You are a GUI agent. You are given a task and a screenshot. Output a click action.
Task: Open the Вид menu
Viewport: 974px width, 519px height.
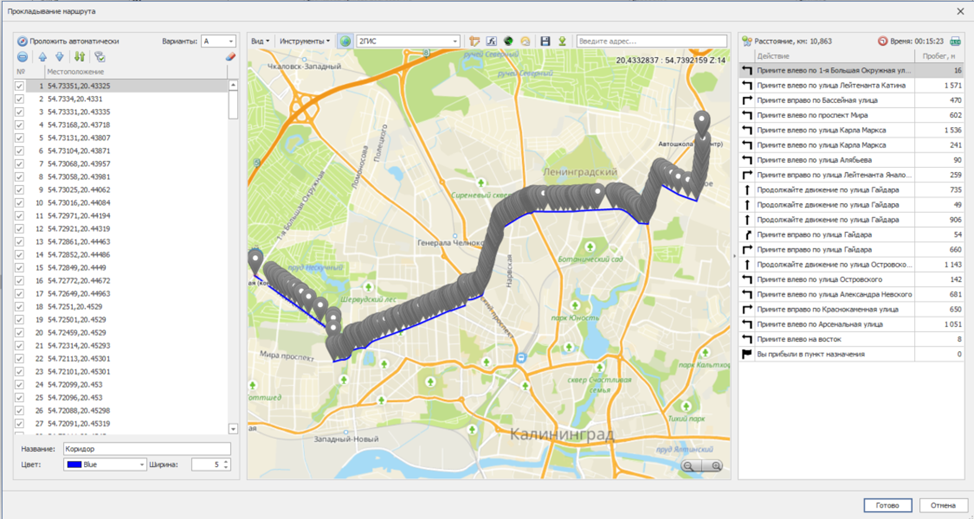(260, 41)
